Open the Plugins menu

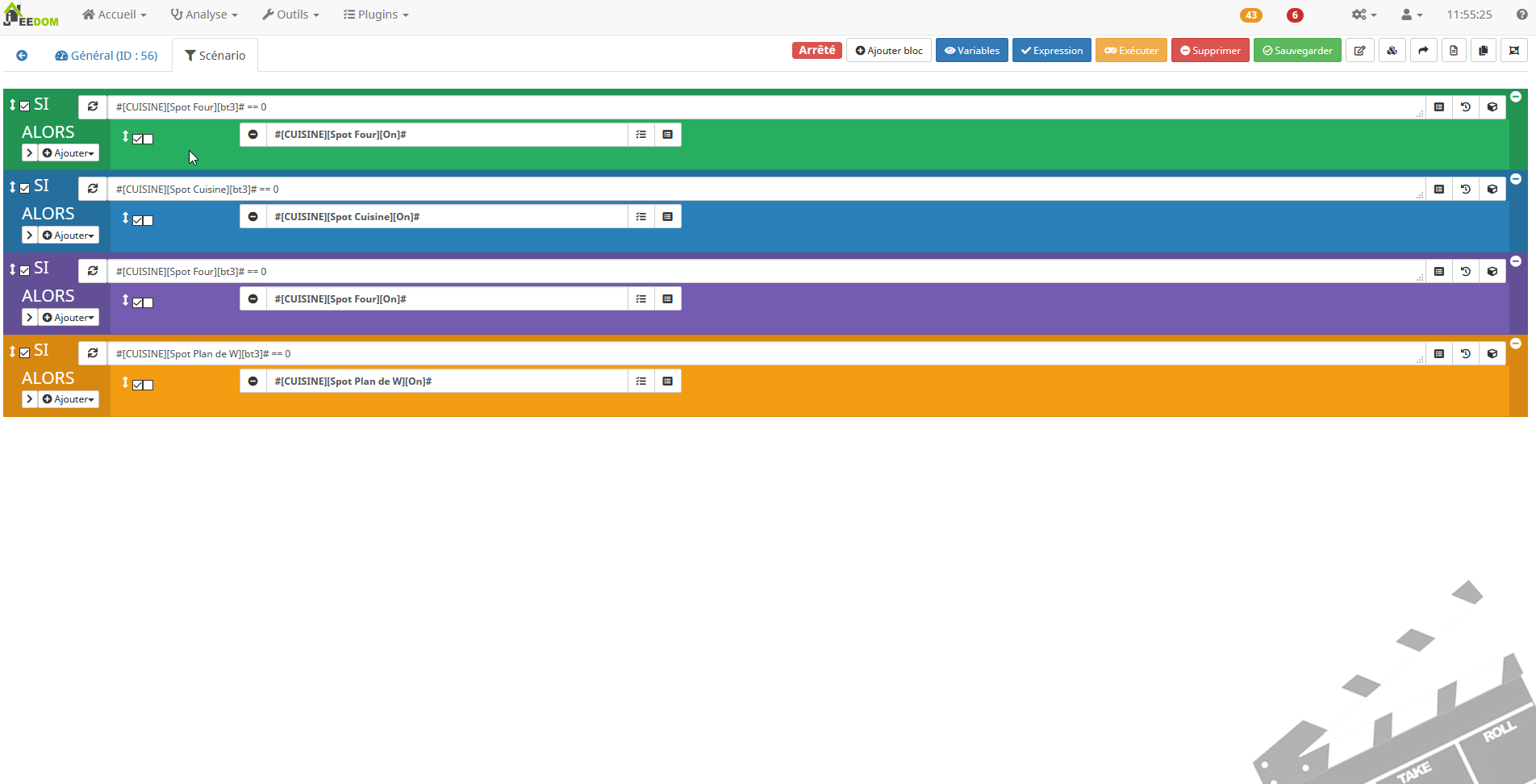click(x=376, y=15)
